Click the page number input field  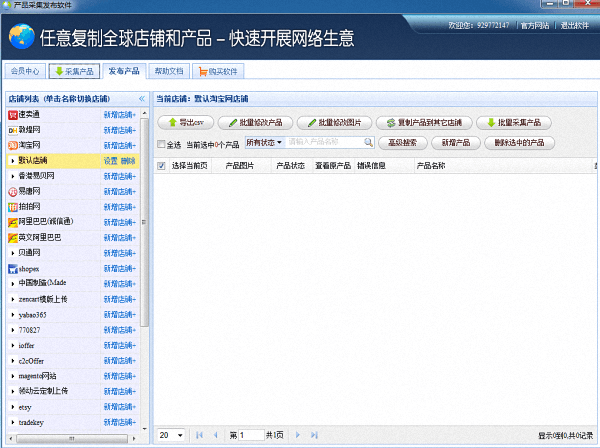point(251,435)
